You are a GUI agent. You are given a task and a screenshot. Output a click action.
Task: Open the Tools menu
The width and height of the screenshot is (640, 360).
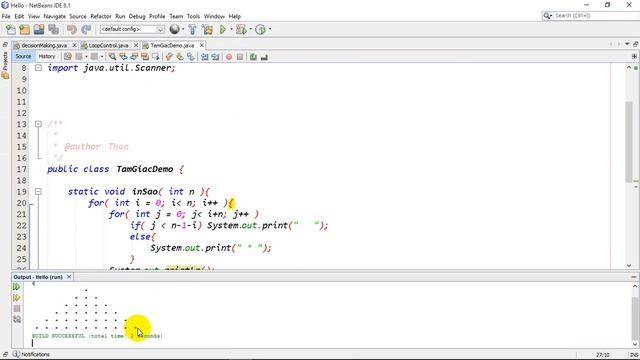[x=193, y=16]
